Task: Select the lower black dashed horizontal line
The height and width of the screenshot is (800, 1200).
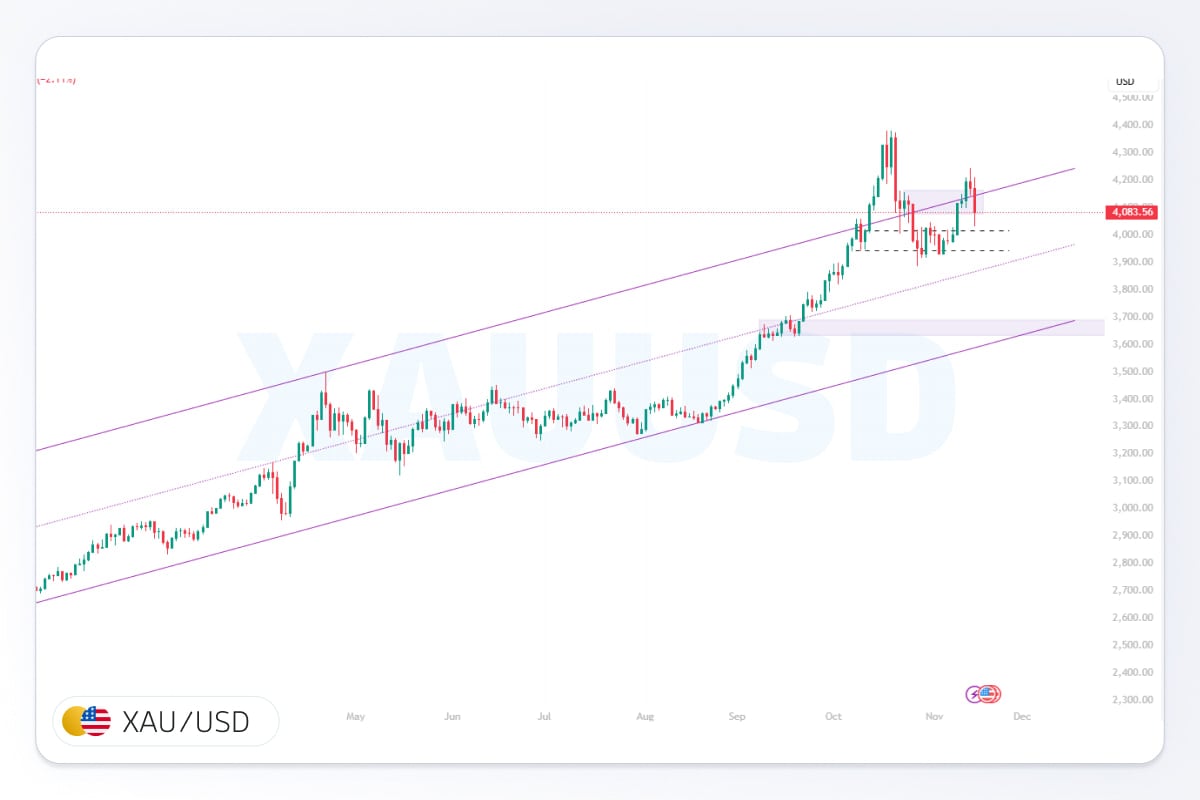Action: click(x=960, y=250)
